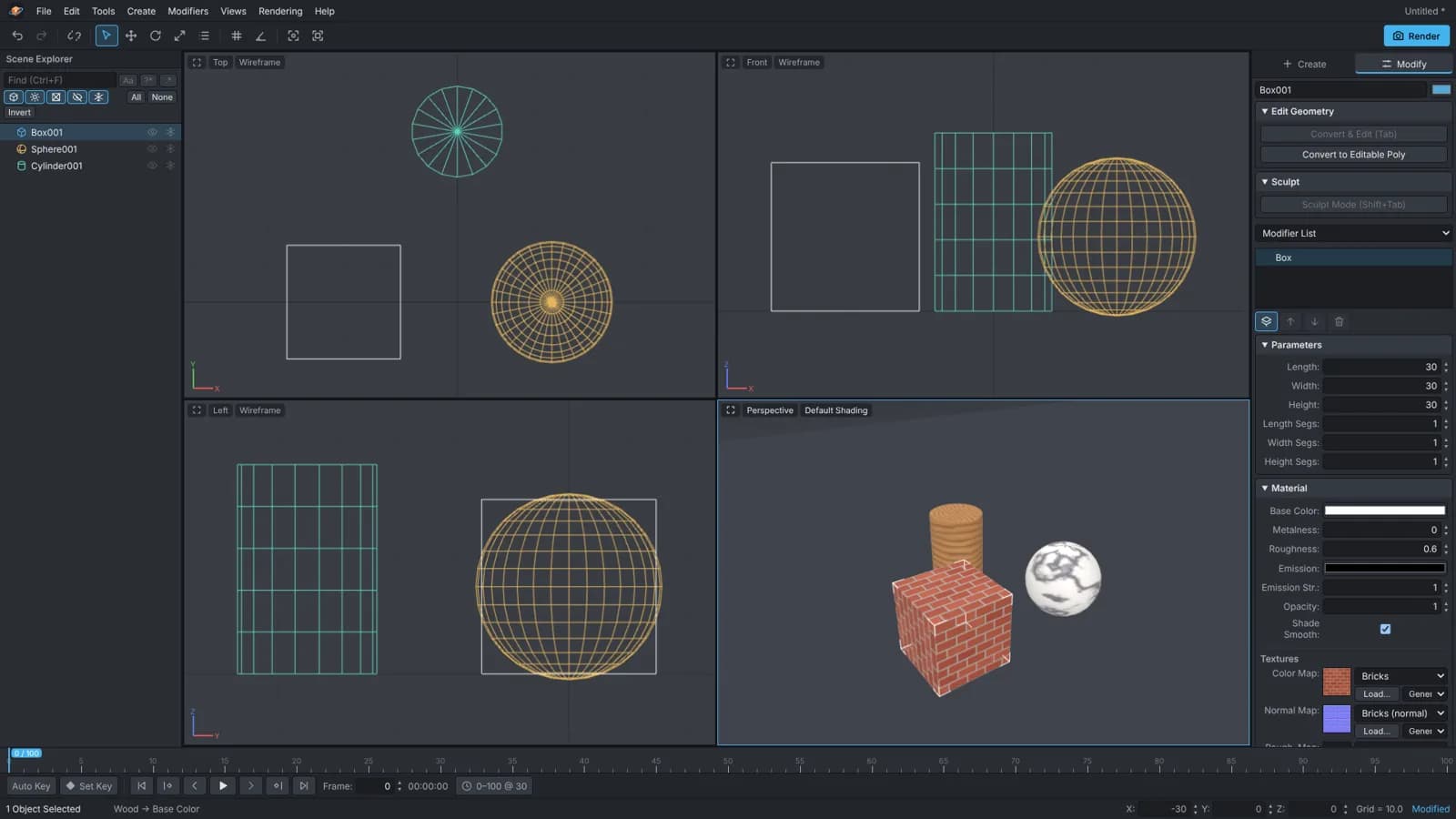Select the Rotate tool in toolbar
The width and height of the screenshot is (1456, 819).
click(156, 35)
